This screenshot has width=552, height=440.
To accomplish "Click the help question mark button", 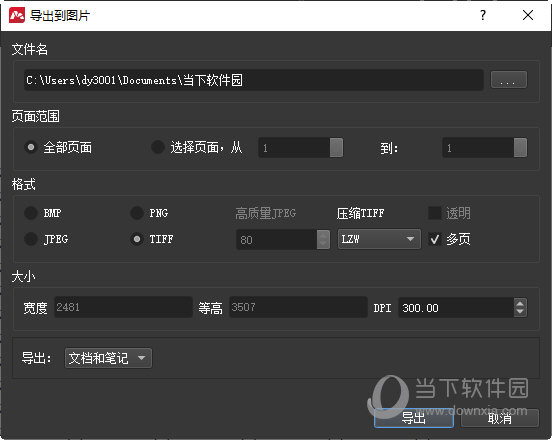I will point(483,15).
